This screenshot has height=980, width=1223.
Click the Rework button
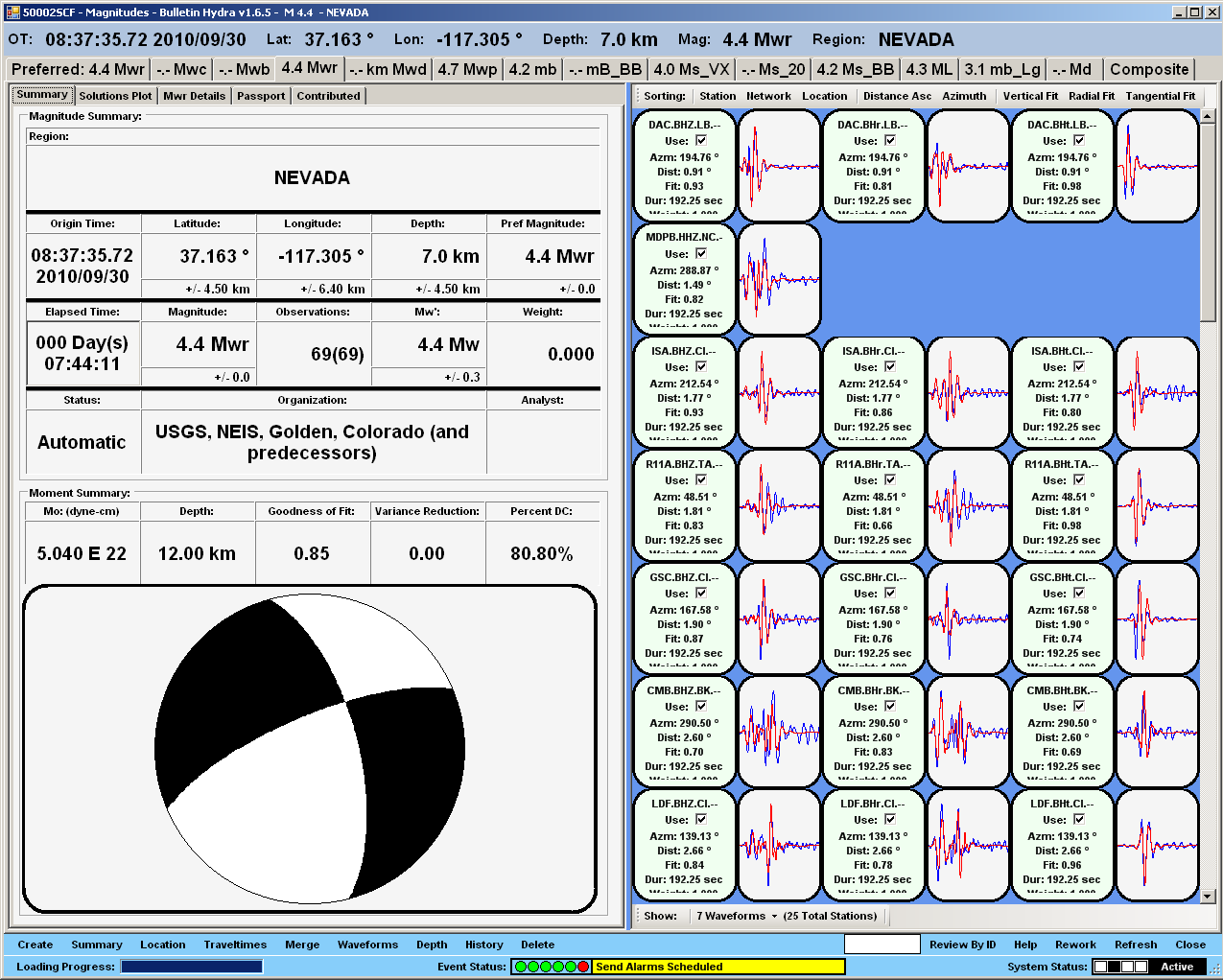click(1075, 945)
